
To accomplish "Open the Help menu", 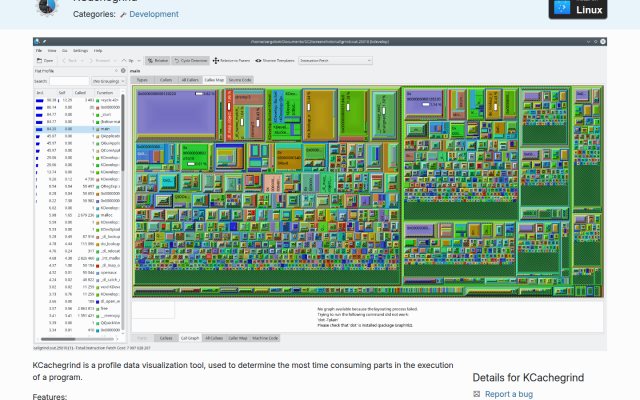I will click(x=98, y=51).
